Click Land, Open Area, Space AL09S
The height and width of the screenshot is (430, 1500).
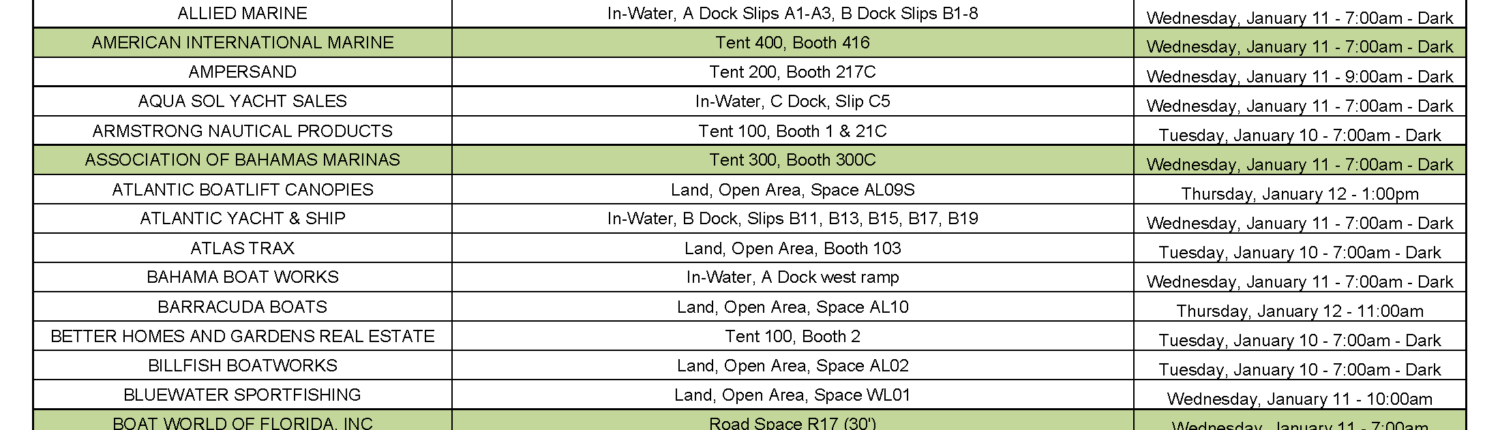click(792, 189)
